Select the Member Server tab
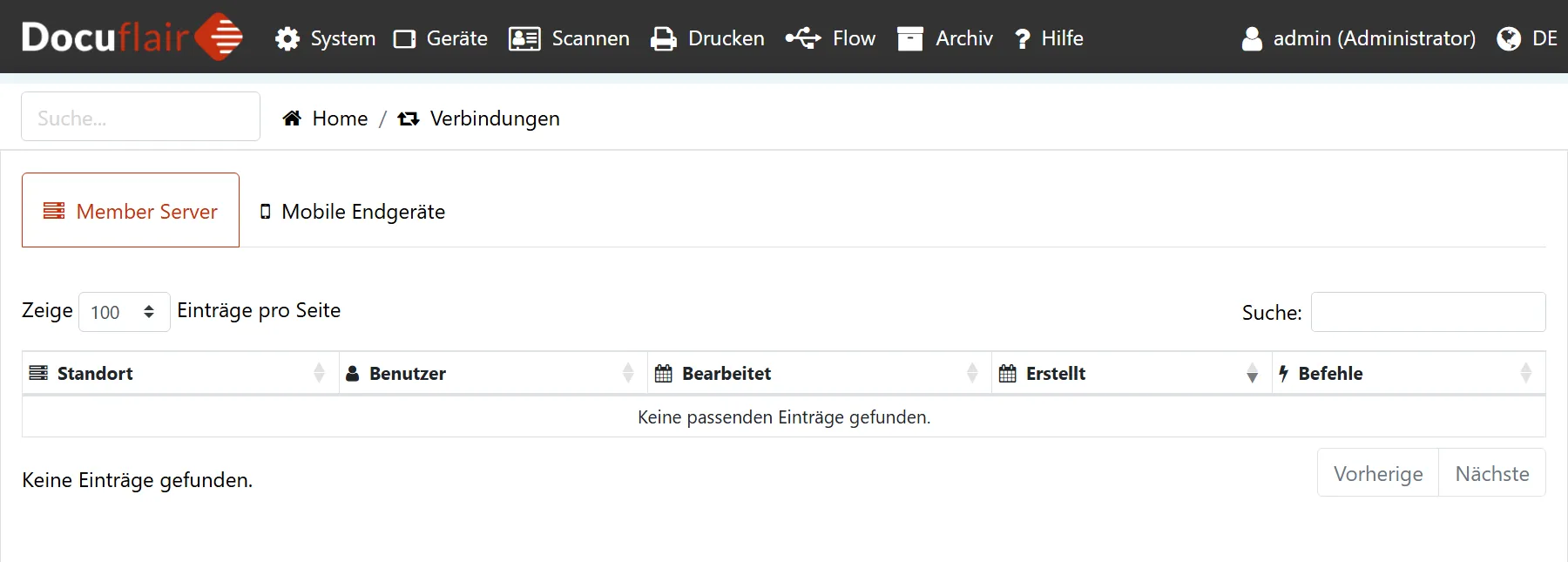 click(131, 211)
